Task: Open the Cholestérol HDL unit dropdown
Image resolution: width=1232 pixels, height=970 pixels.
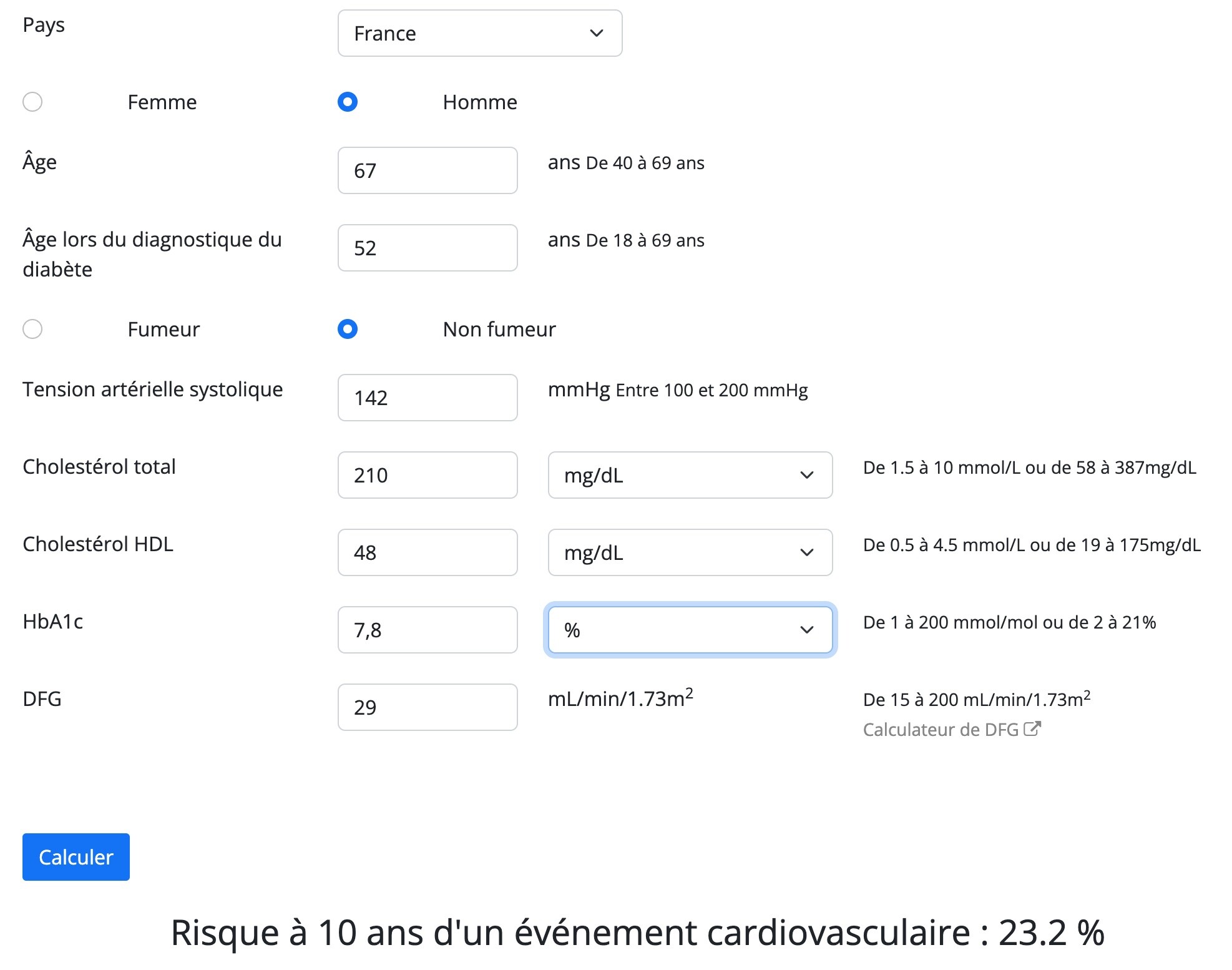Action: point(690,552)
